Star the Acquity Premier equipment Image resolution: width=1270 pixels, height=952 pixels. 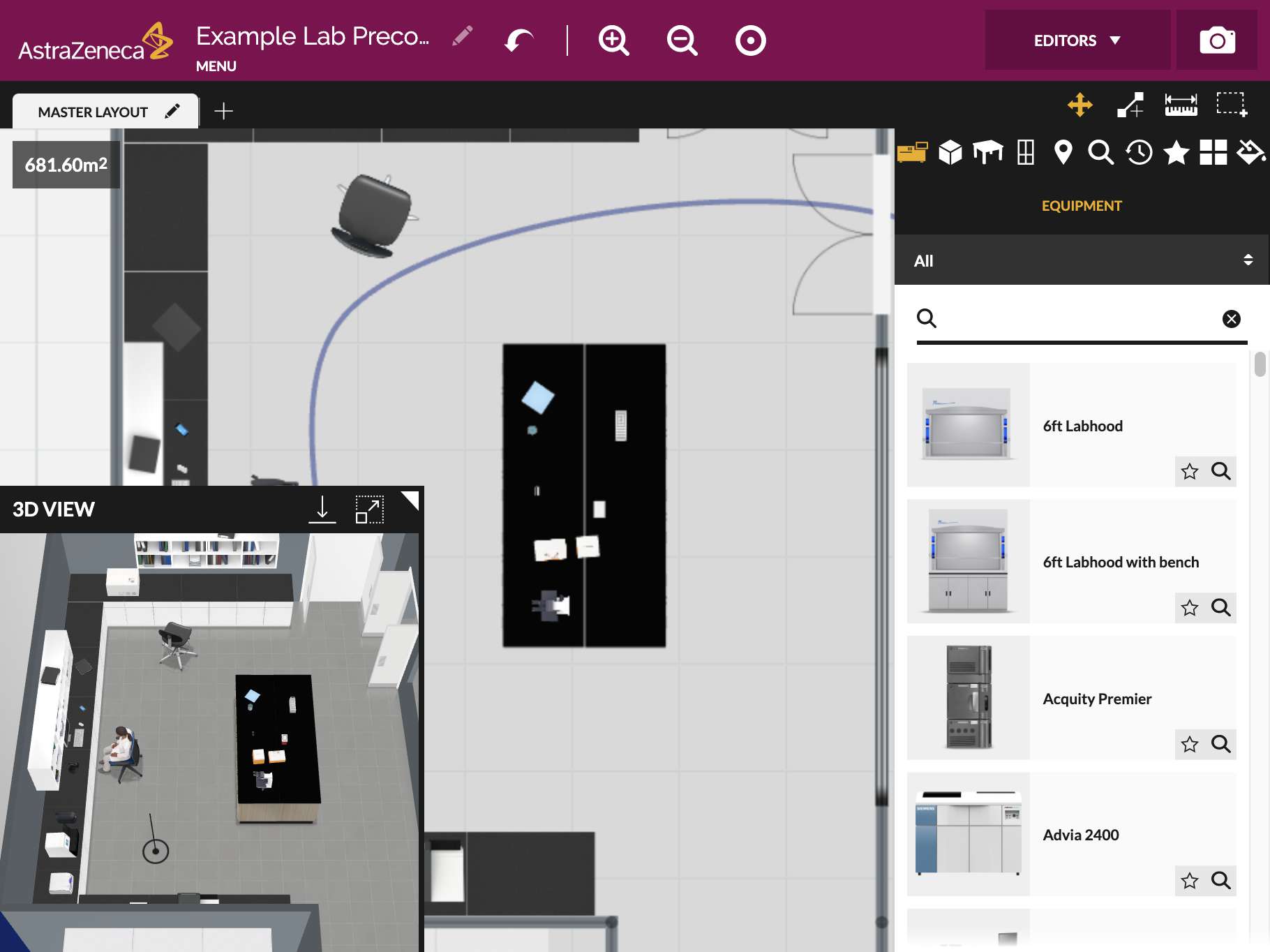[x=1190, y=745]
